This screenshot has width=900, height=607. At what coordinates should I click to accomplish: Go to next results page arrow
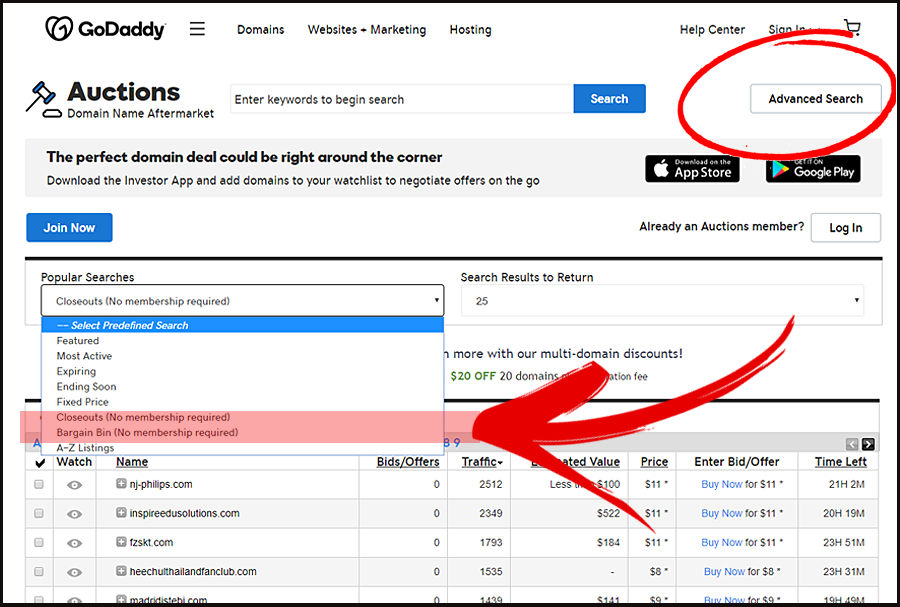pyautogui.click(x=868, y=444)
